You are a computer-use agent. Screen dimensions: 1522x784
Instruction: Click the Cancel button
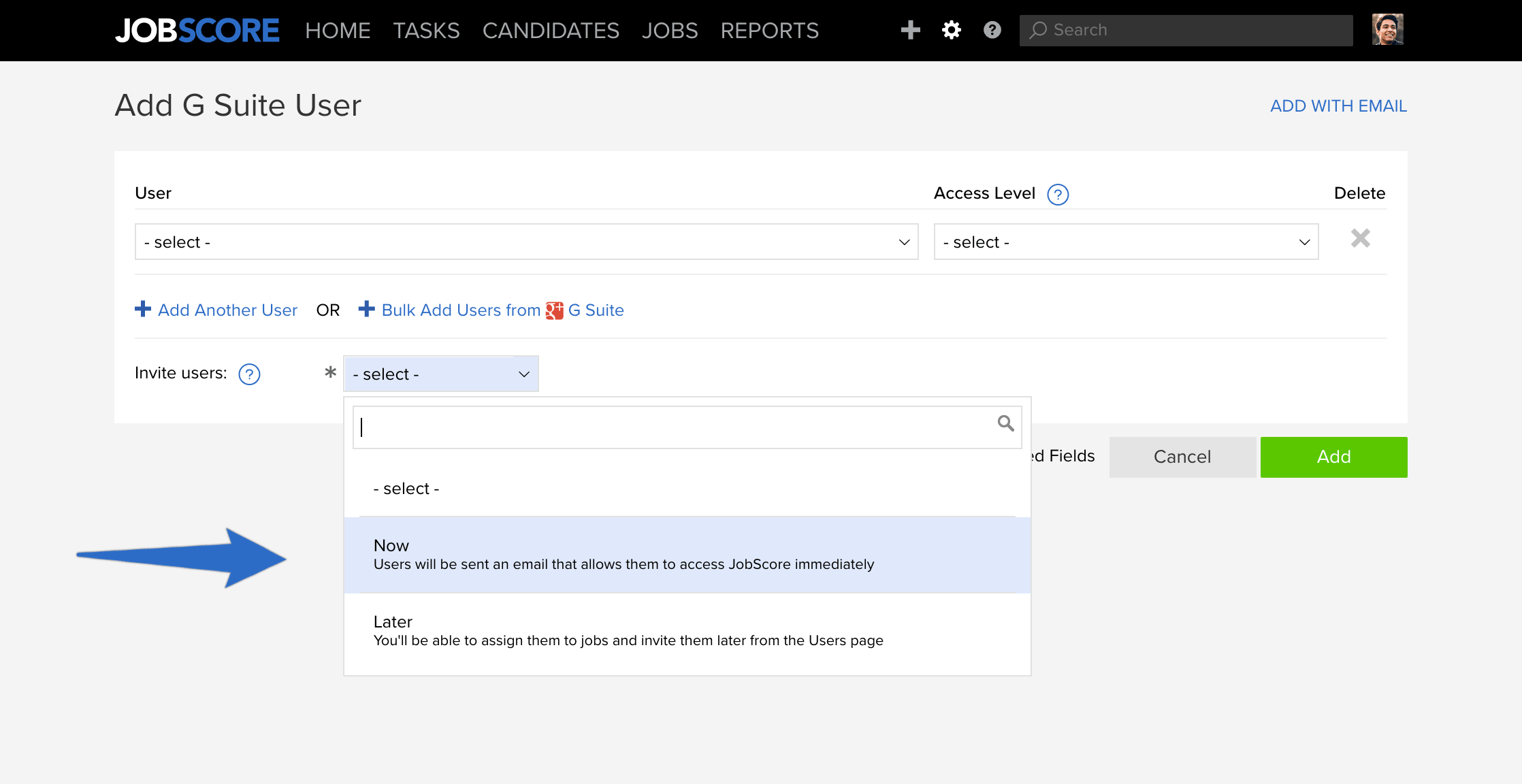pos(1182,457)
